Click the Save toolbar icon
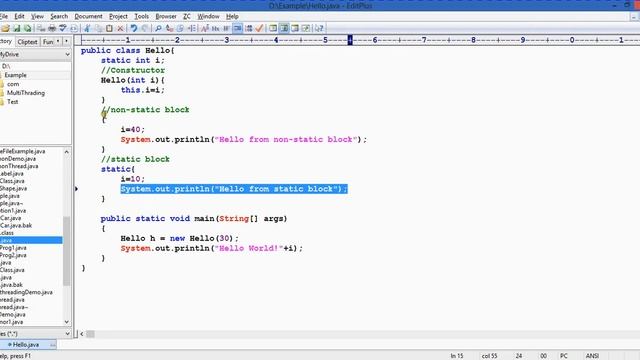This screenshot has height=360, width=640. (16, 28)
